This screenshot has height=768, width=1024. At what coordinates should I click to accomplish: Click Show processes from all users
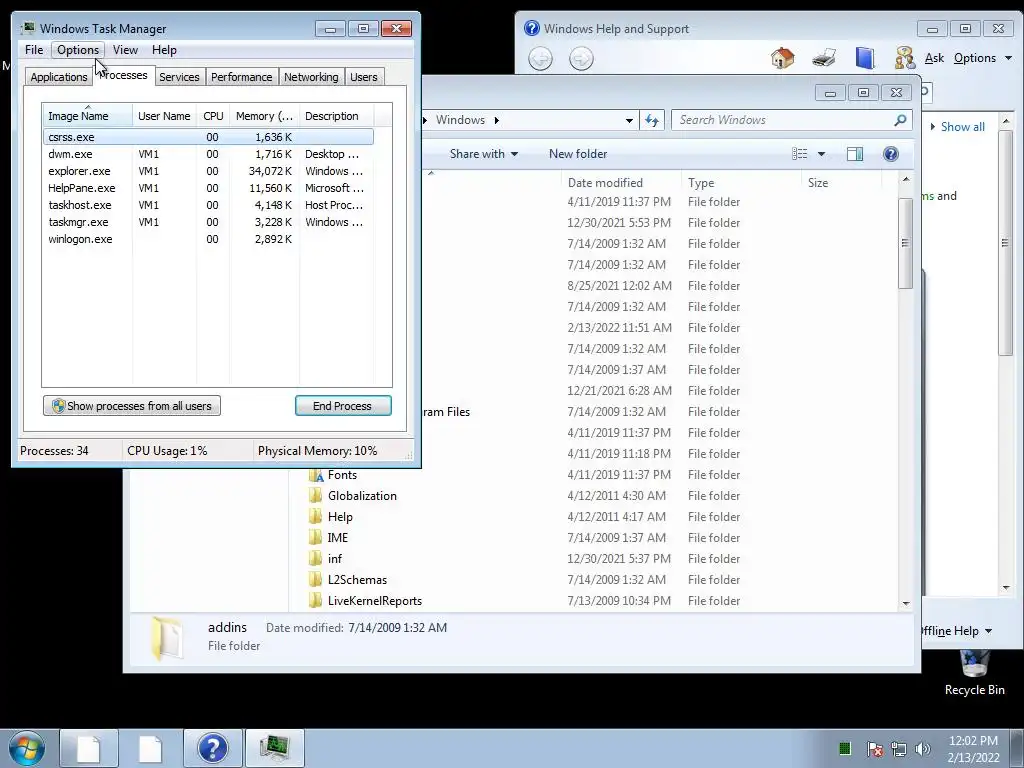[x=132, y=406]
